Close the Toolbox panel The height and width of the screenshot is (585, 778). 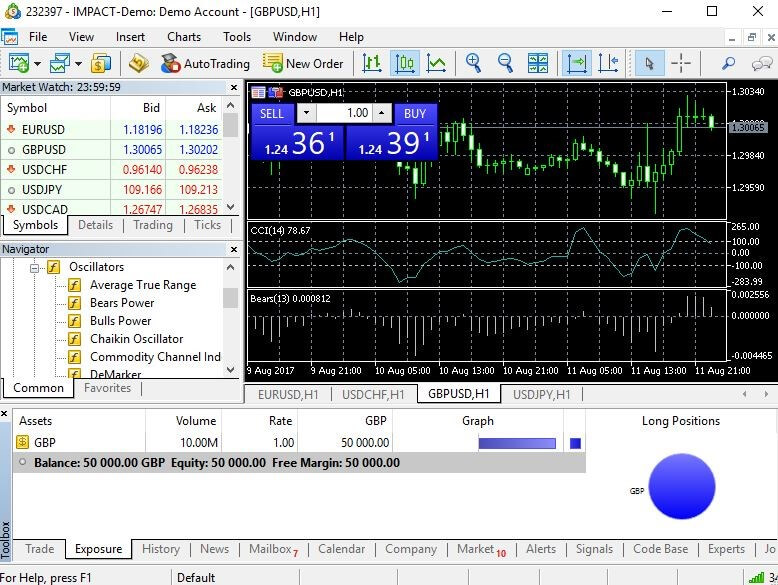(x=4, y=413)
